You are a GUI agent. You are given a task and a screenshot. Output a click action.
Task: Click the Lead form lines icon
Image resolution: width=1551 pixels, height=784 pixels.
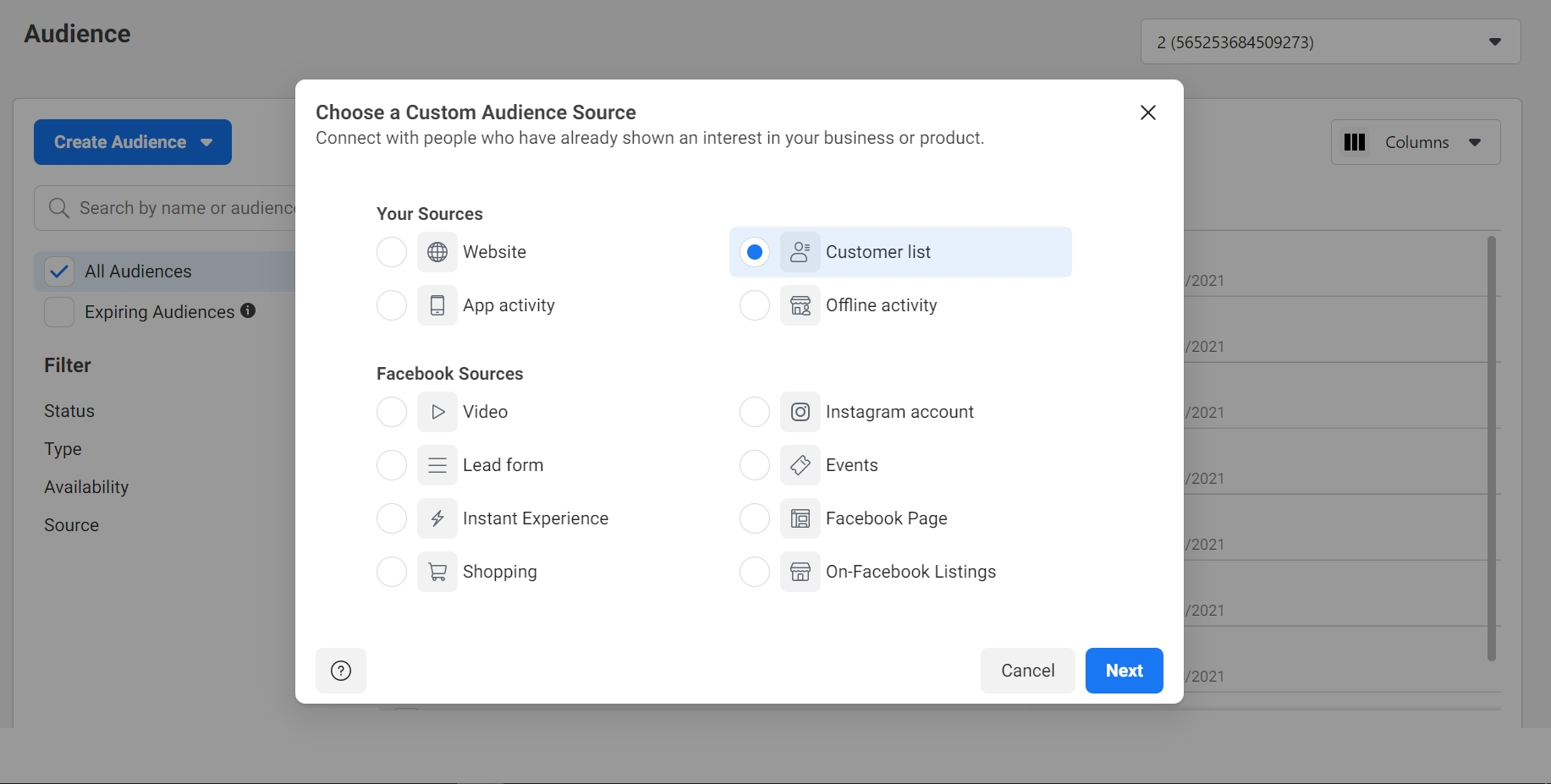point(437,465)
